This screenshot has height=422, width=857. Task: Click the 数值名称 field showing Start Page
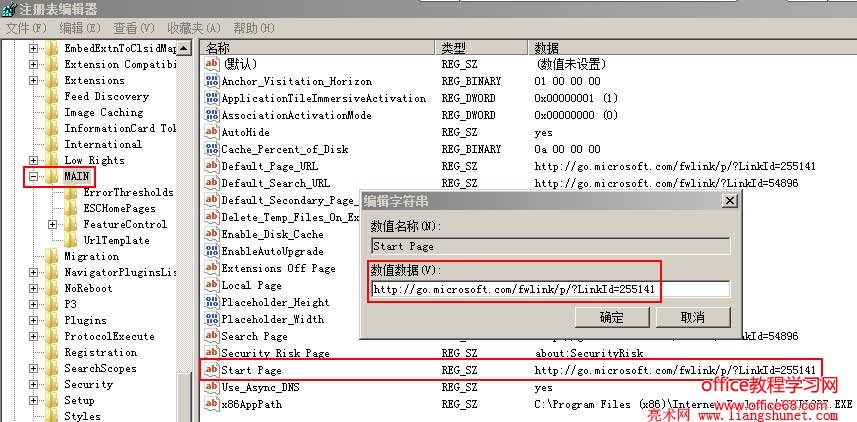[550, 246]
